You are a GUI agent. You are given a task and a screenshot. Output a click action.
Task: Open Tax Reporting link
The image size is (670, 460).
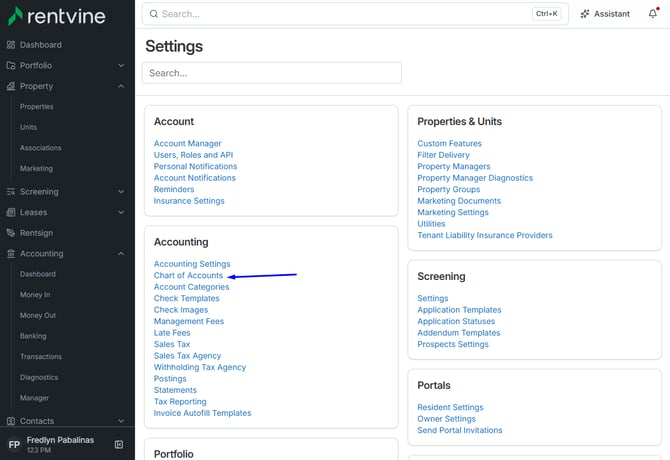180,401
